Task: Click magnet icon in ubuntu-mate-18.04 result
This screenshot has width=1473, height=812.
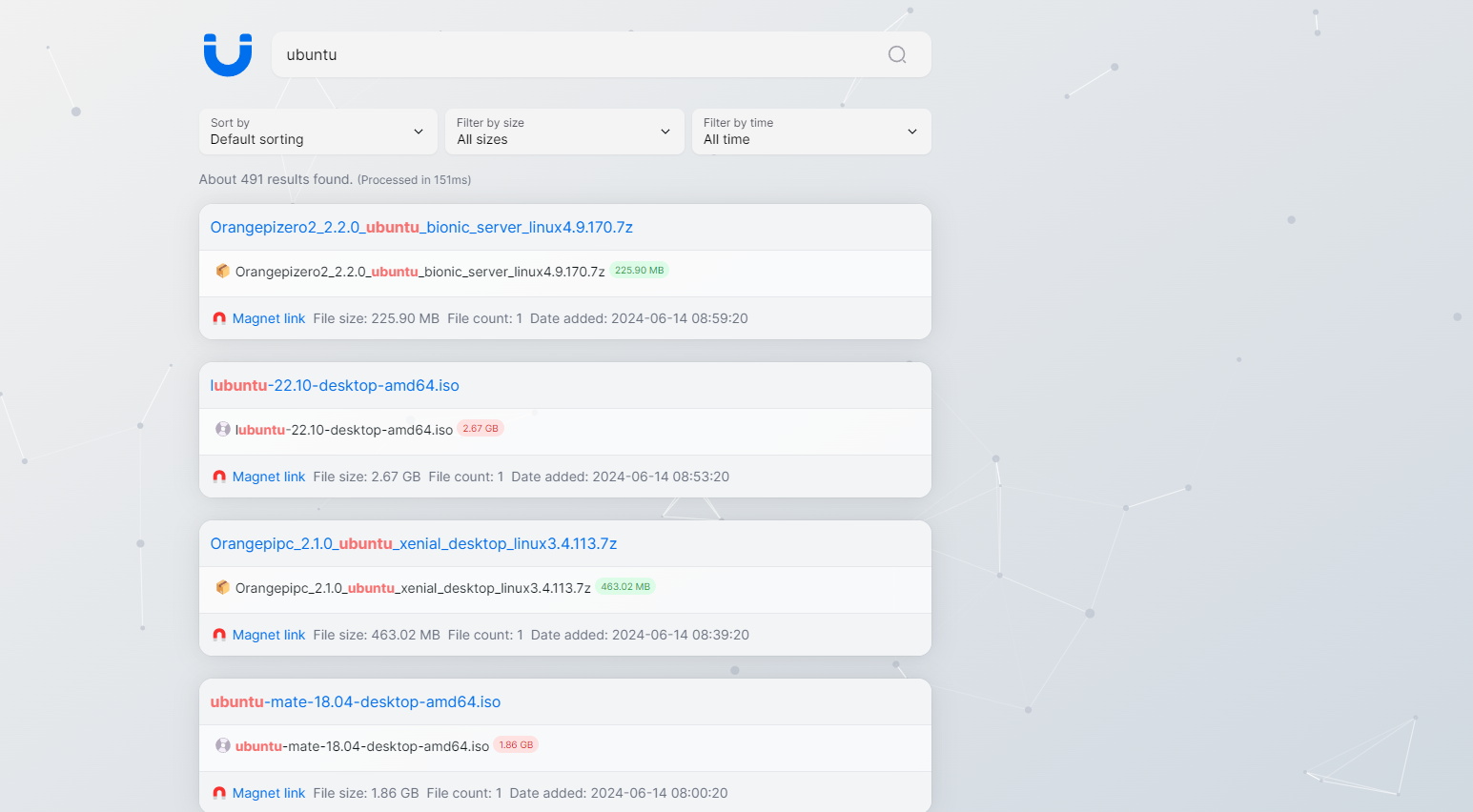Action: [219, 793]
